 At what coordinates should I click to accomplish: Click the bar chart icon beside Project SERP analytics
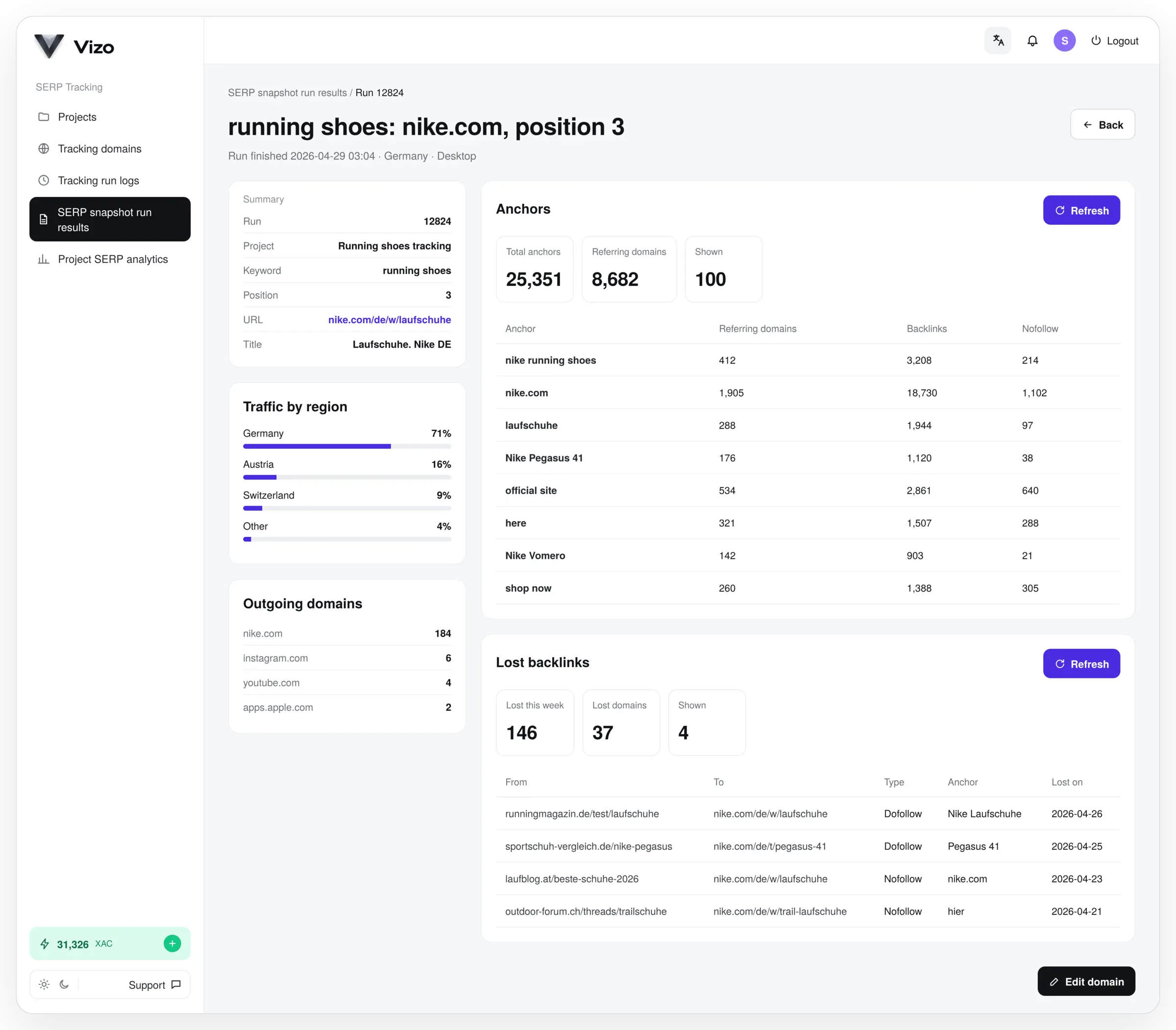[x=44, y=259]
